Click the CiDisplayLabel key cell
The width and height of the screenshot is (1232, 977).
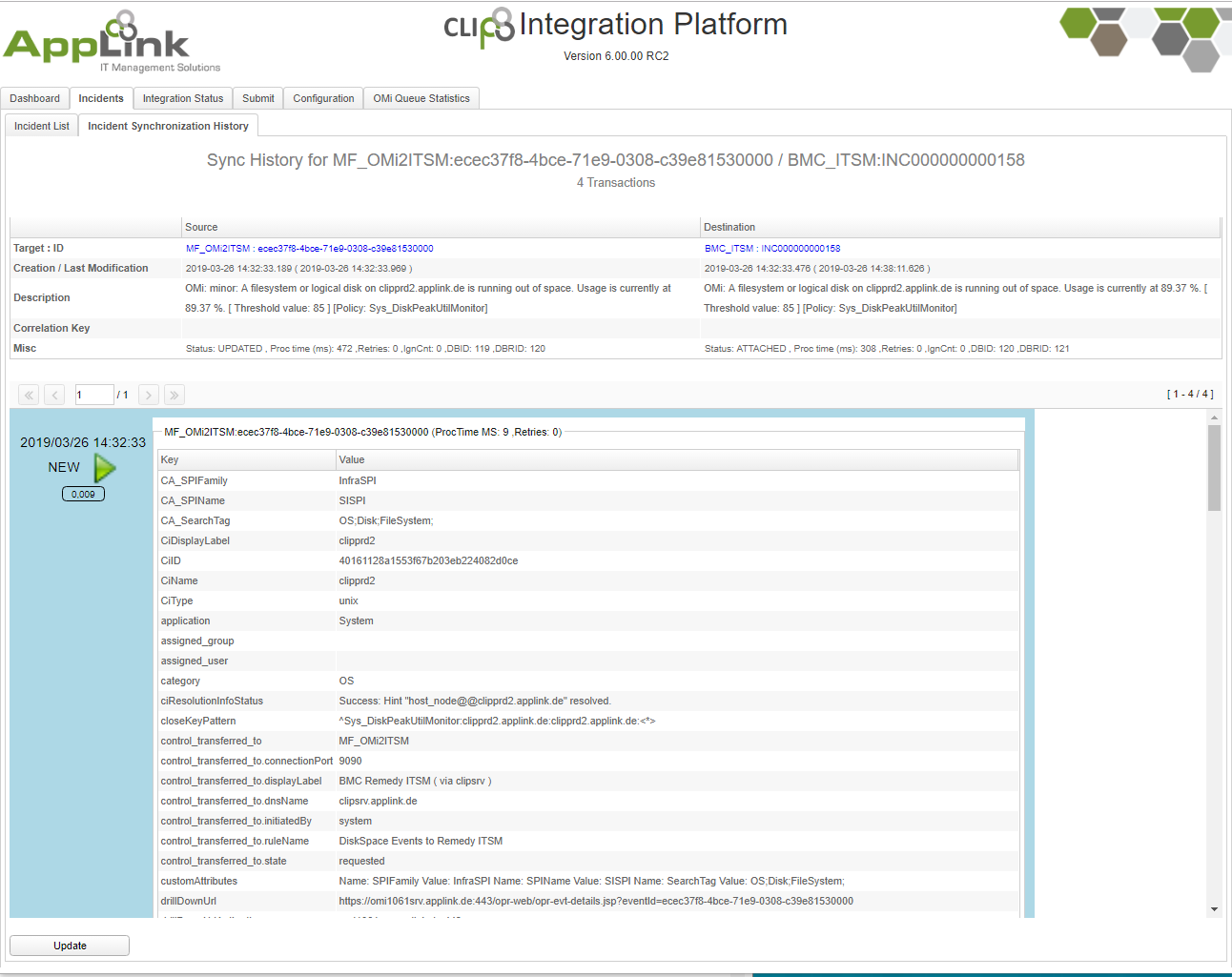coord(247,540)
